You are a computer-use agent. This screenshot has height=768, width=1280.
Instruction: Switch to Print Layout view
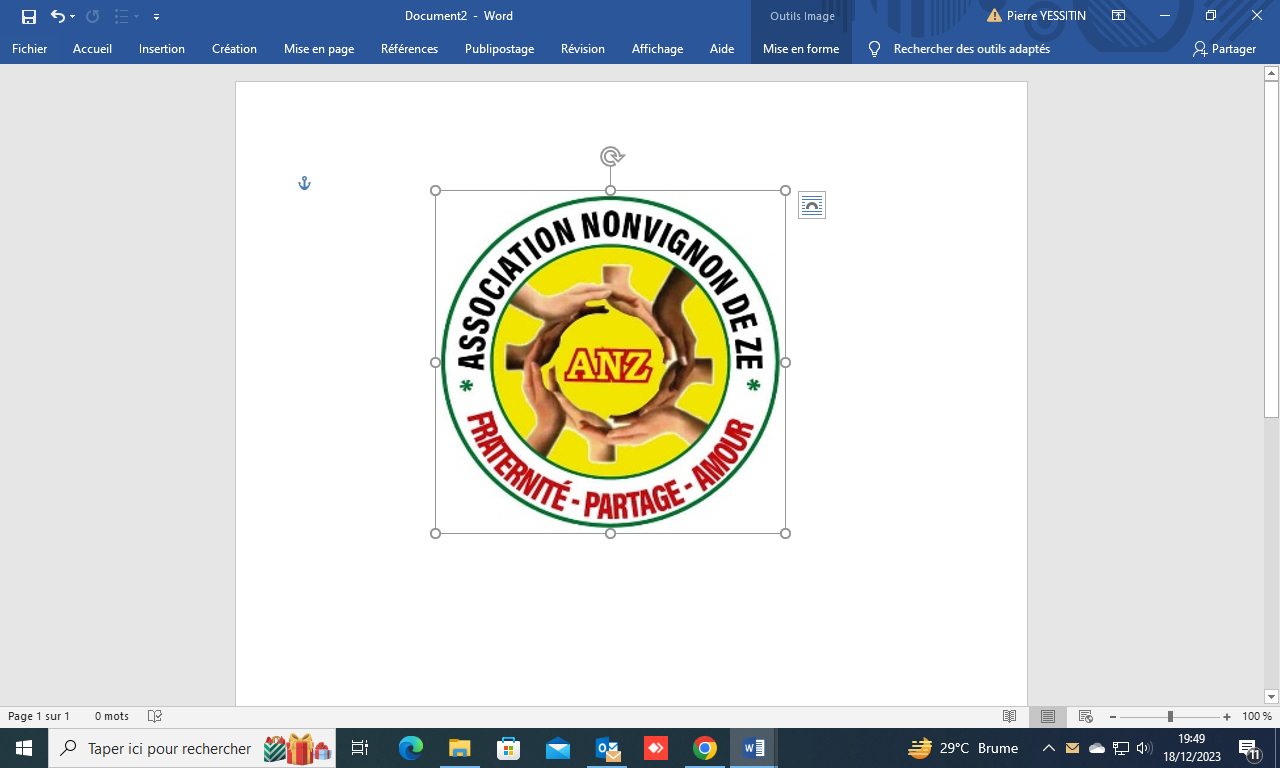[x=1048, y=716]
